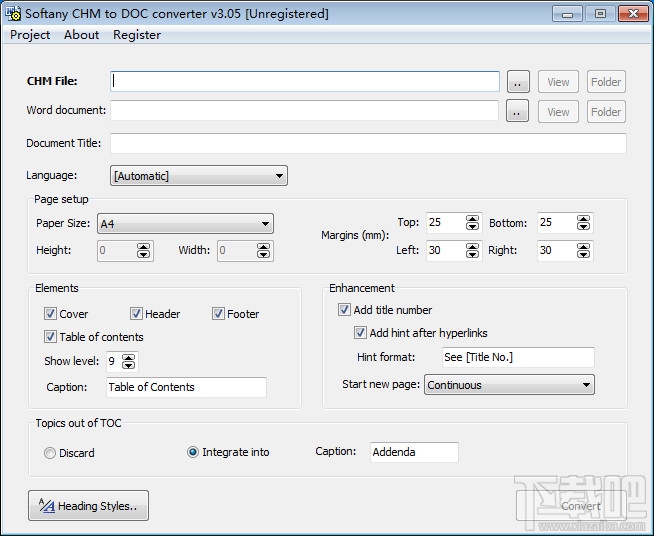Select the Integrate into radio button

193,452
